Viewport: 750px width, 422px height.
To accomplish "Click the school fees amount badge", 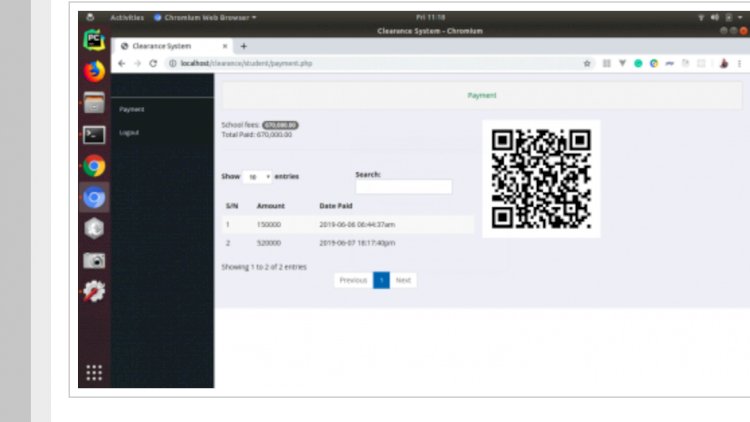I will coord(280,125).
